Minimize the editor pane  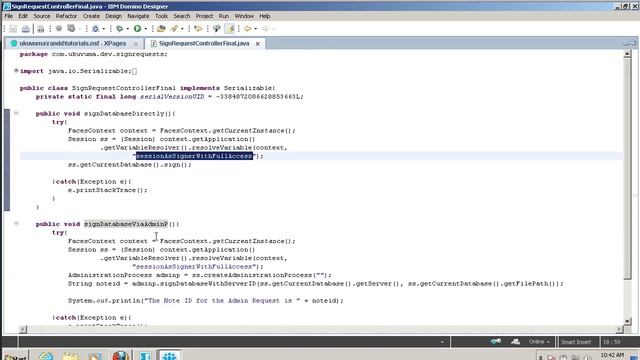[x=626, y=43]
